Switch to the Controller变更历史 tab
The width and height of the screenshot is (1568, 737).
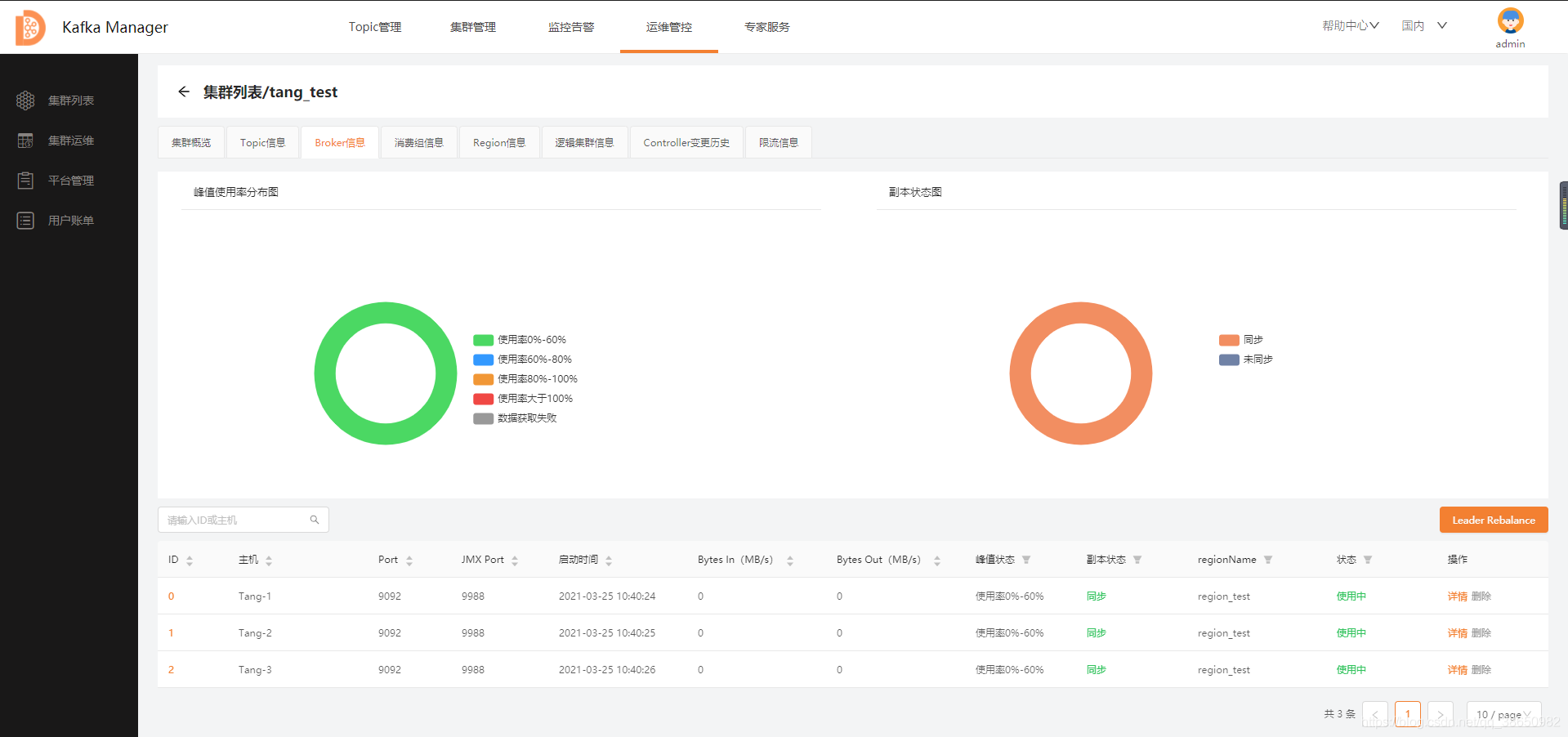tap(686, 142)
